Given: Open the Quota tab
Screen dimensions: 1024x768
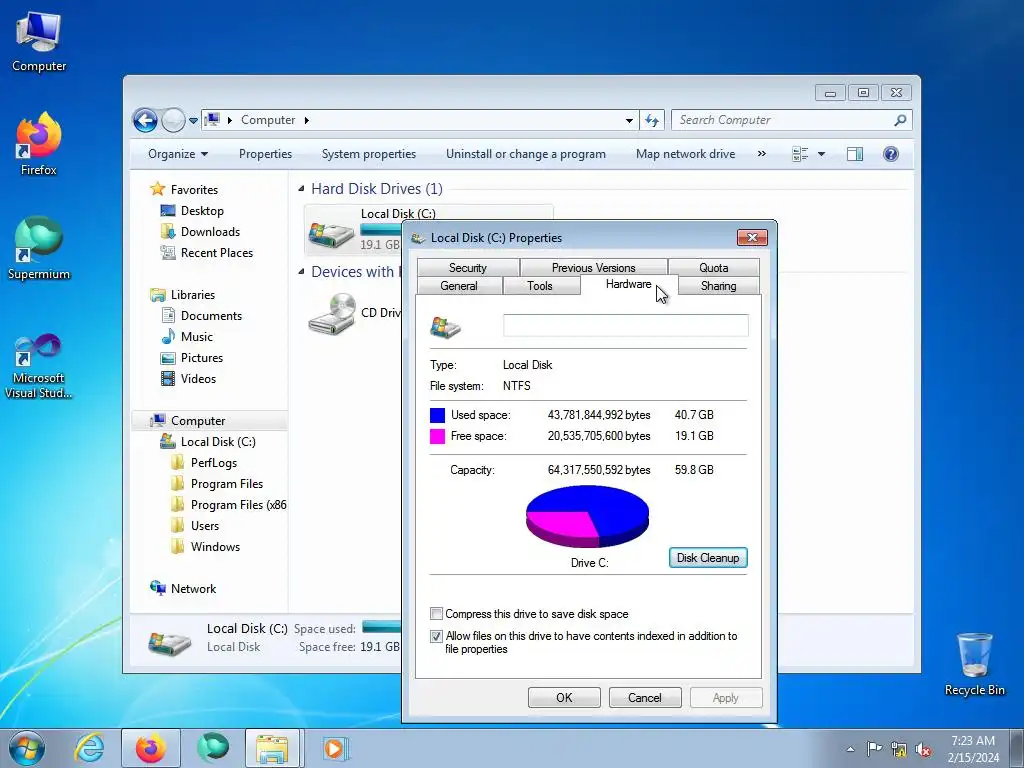Looking at the screenshot, I should pos(713,268).
